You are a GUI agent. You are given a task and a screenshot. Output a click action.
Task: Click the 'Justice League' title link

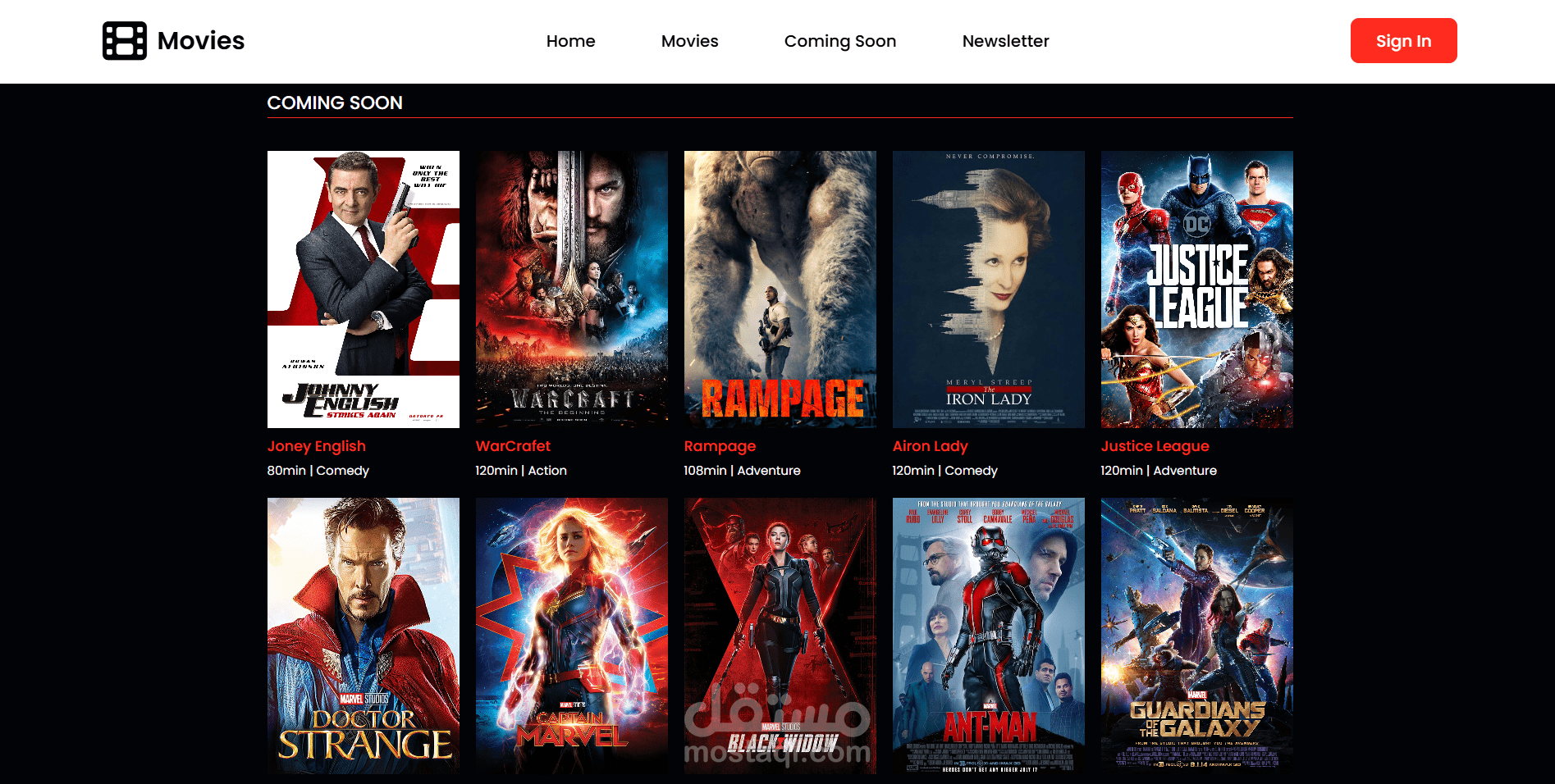[1155, 446]
